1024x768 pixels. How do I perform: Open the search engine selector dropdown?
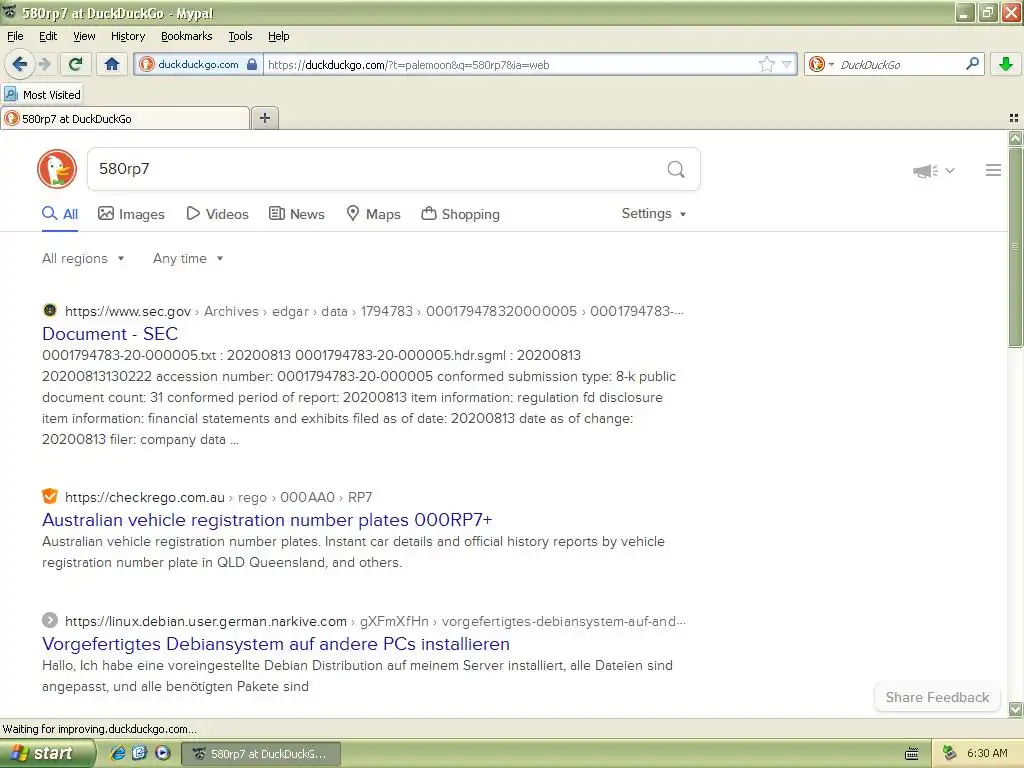coord(821,64)
